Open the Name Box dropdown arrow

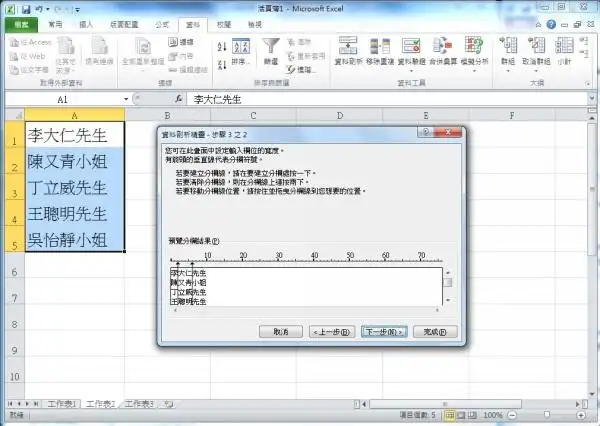(x=126, y=100)
